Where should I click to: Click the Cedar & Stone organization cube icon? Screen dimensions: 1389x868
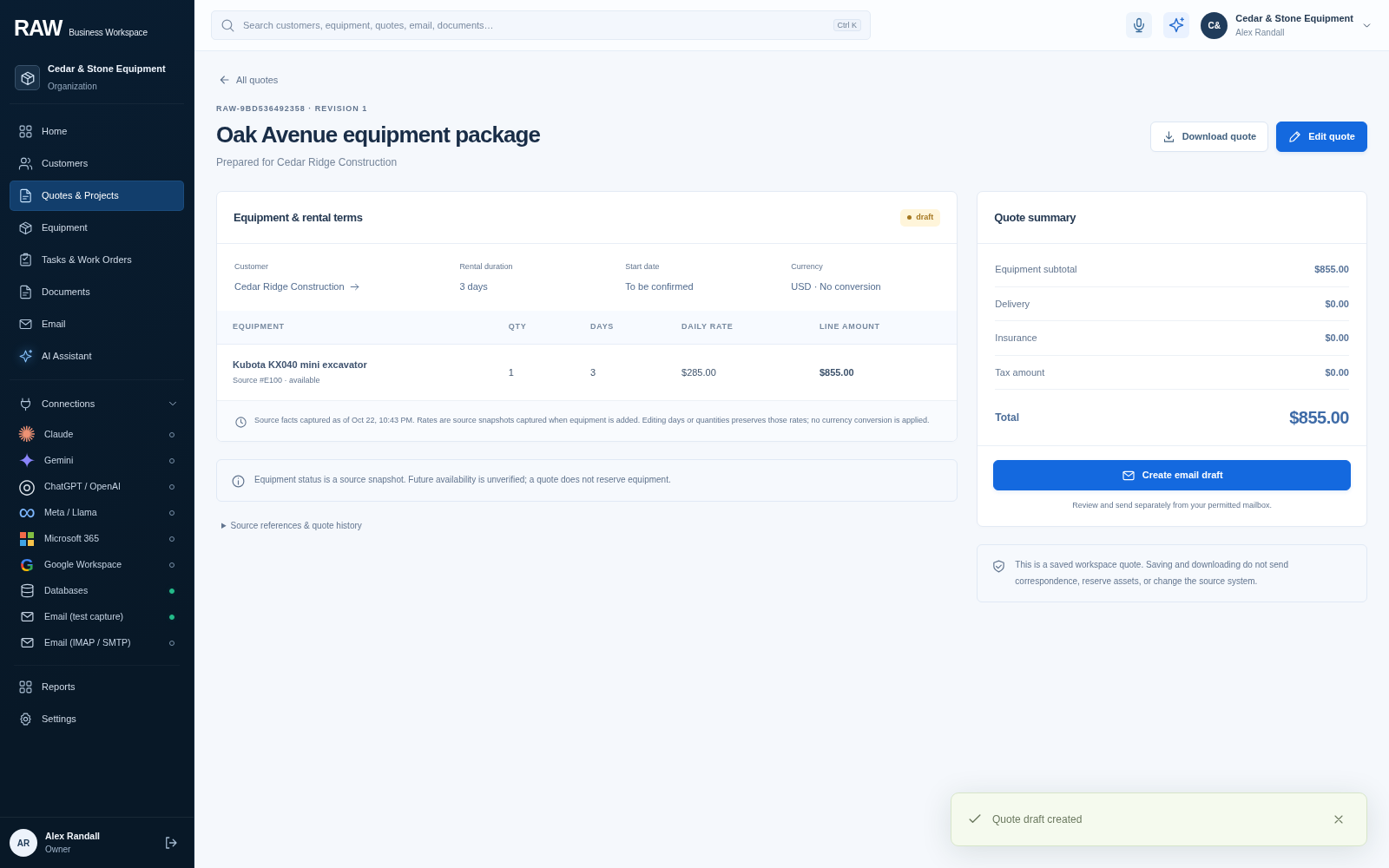click(x=27, y=77)
